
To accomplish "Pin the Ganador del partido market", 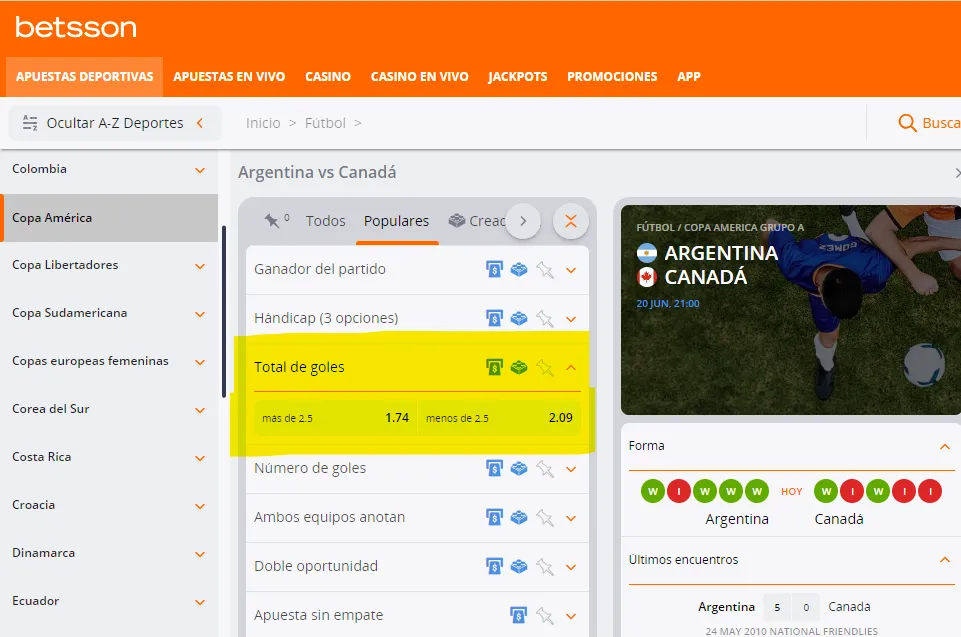I will [x=544, y=269].
